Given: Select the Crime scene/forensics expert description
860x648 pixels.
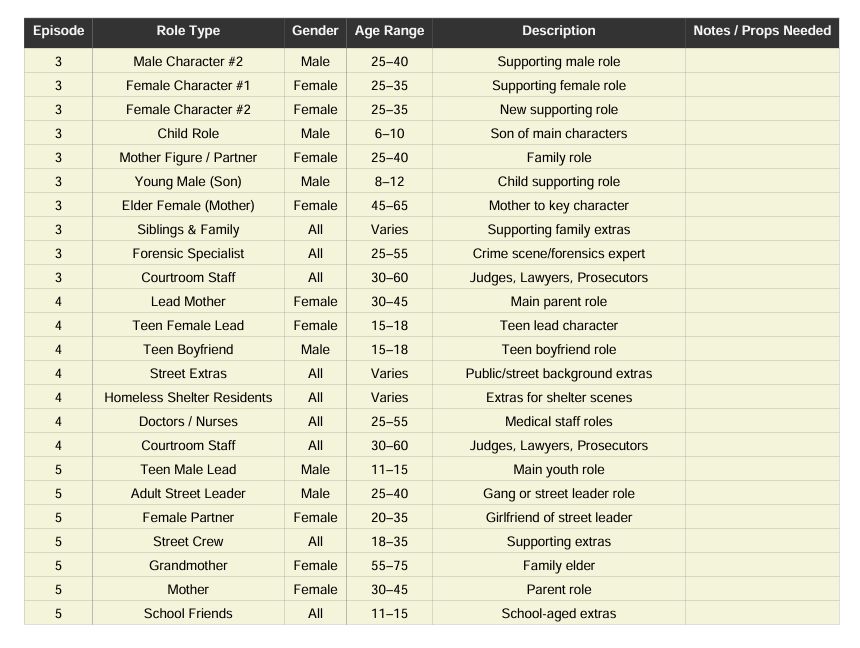Looking at the screenshot, I should tap(558, 254).
